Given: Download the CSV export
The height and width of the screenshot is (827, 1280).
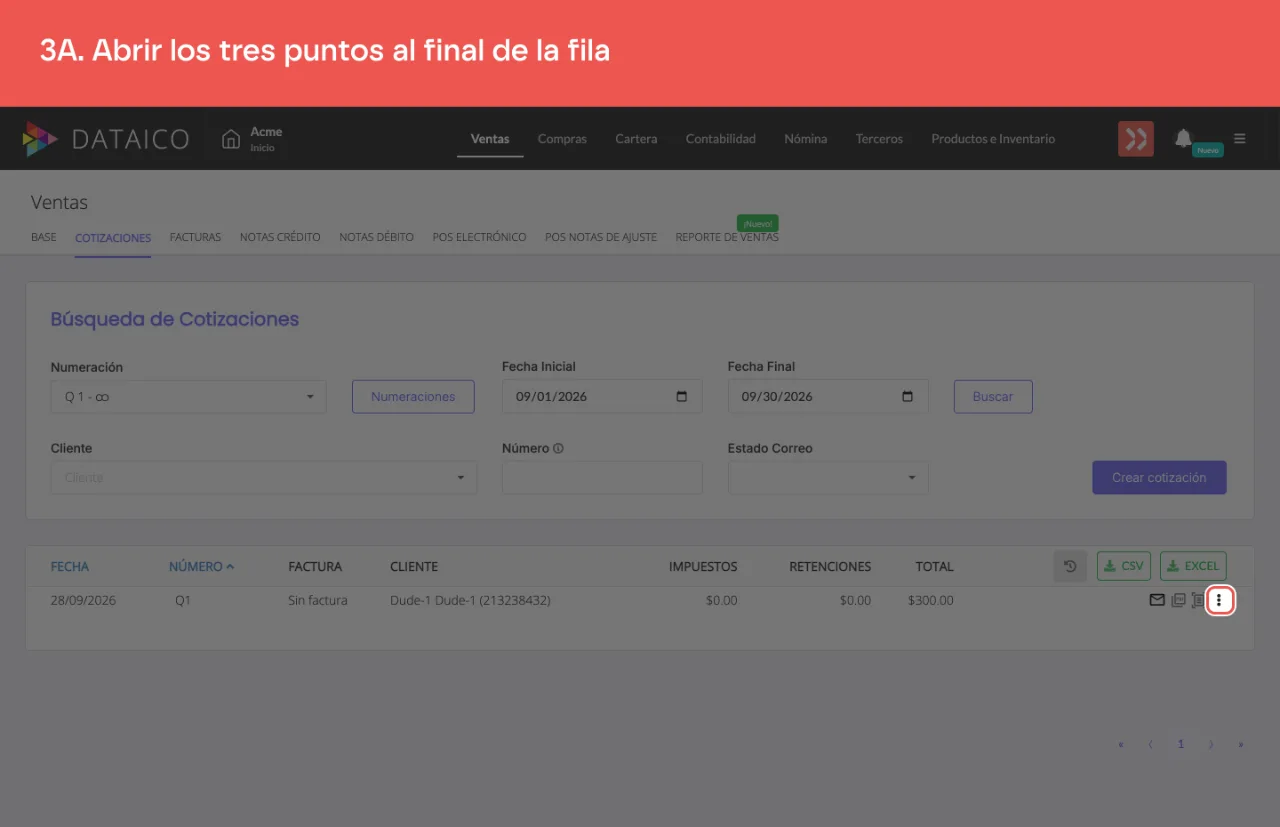Looking at the screenshot, I should tap(1124, 566).
